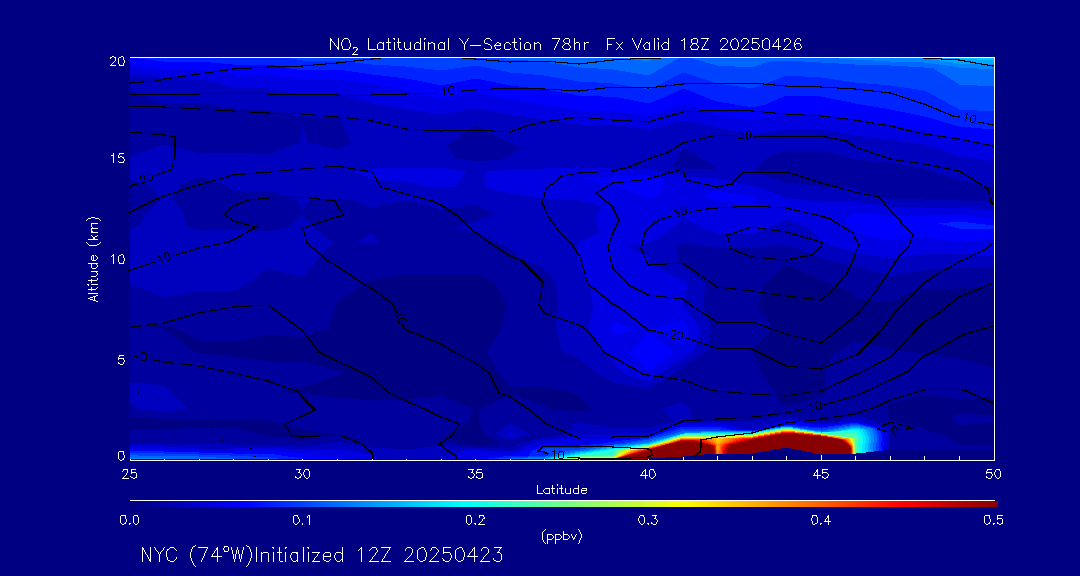Select the "Altitude (km)" y-axis label
1080x576 pixels.
92,259
